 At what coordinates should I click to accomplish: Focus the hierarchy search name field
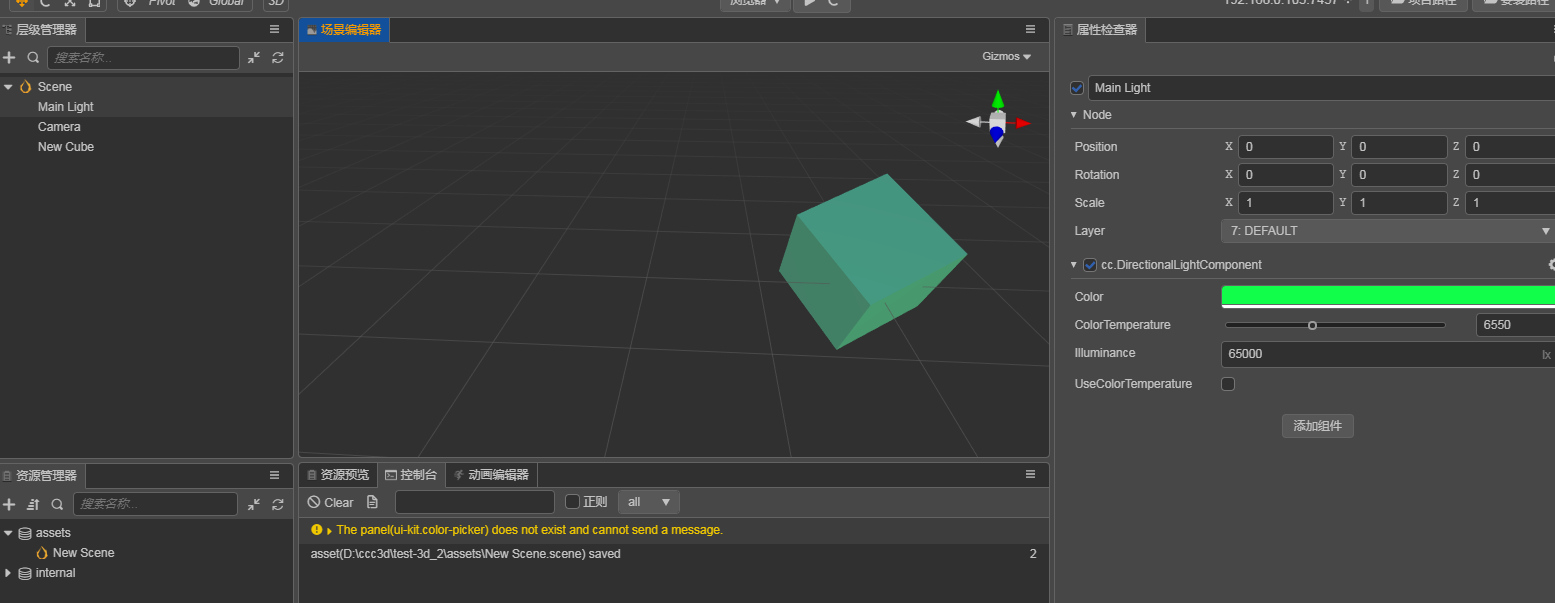[x=143, y=58]
